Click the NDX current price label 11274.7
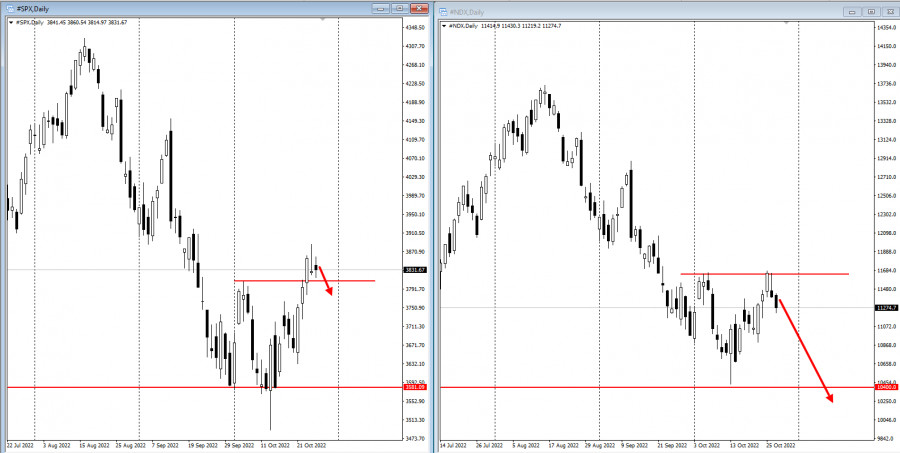This screenshot has width=900, height=453. pyautogui.click(x=887, y=308)
